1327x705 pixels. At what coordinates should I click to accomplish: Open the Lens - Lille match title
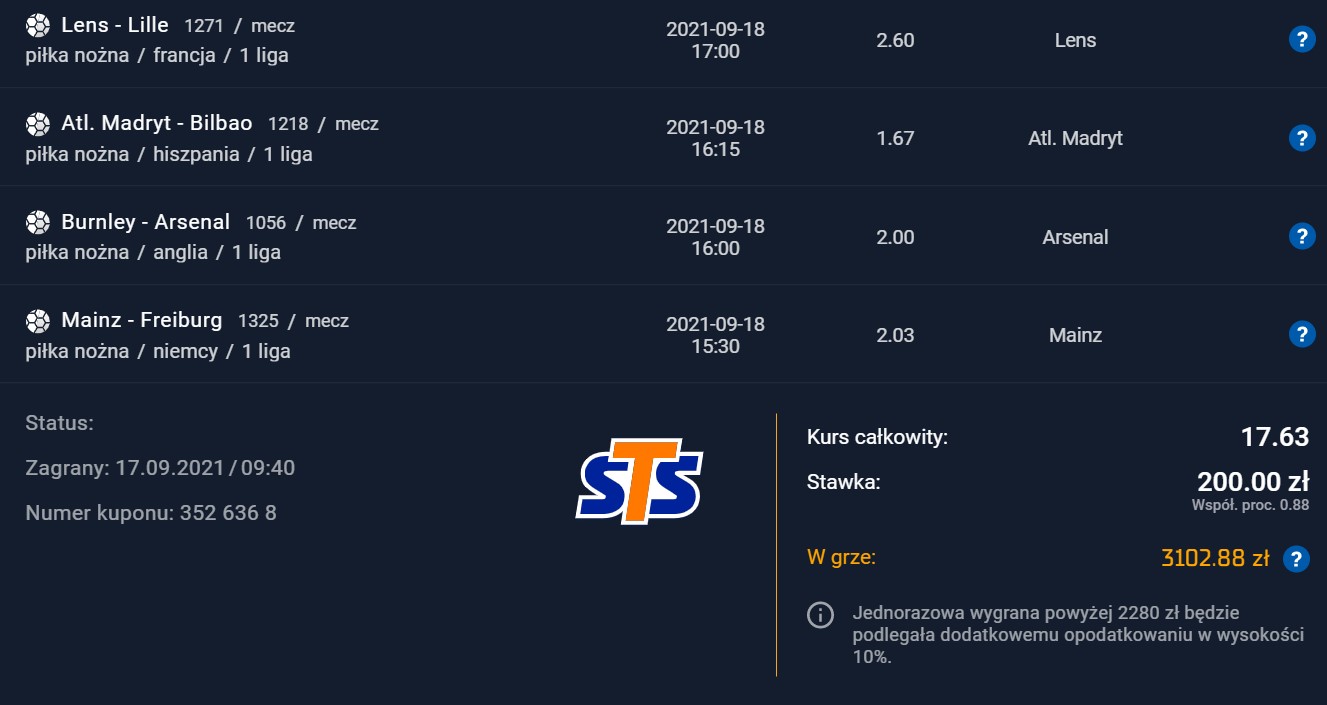tap(115, 25)
